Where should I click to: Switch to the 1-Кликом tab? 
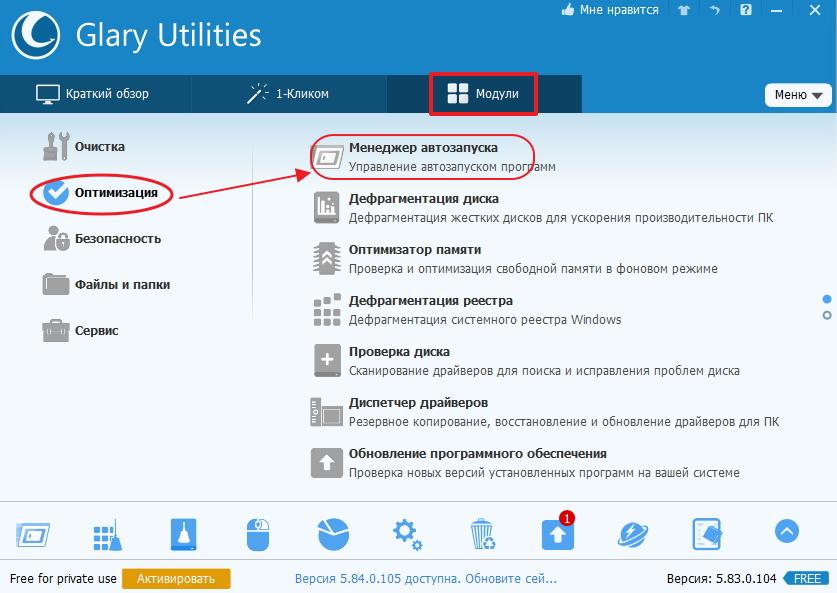288,93
